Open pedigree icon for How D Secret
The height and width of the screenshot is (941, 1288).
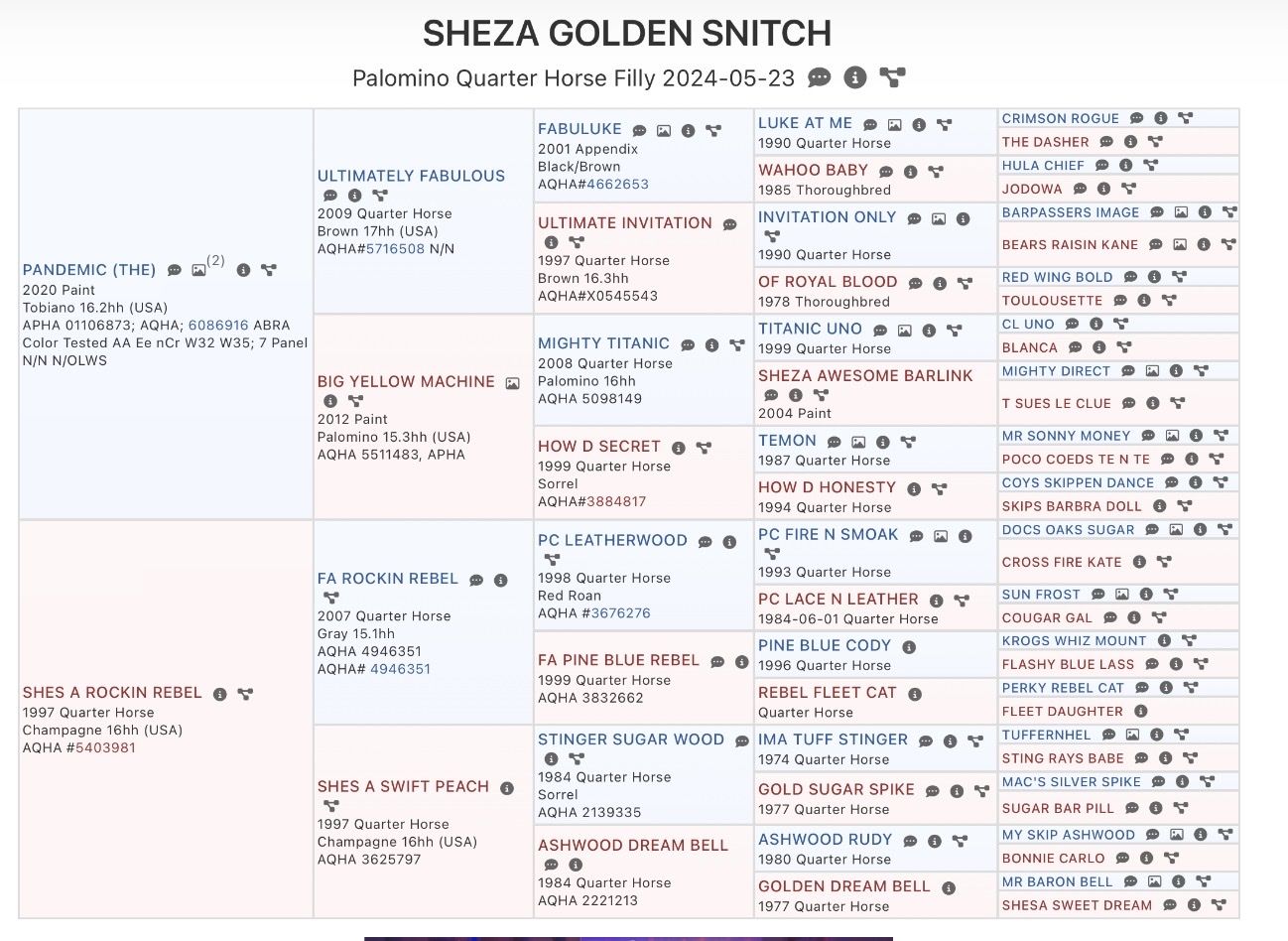(704, 448)
